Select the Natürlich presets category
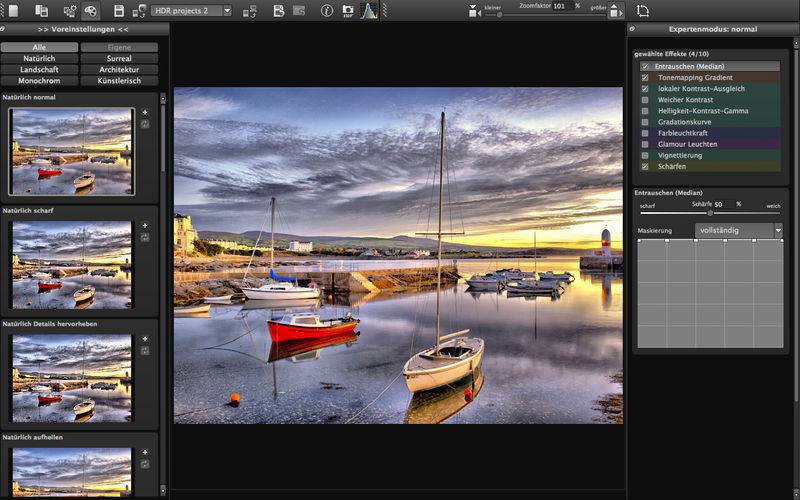Viewport: 800px width, 500px height. click(39, 59)
